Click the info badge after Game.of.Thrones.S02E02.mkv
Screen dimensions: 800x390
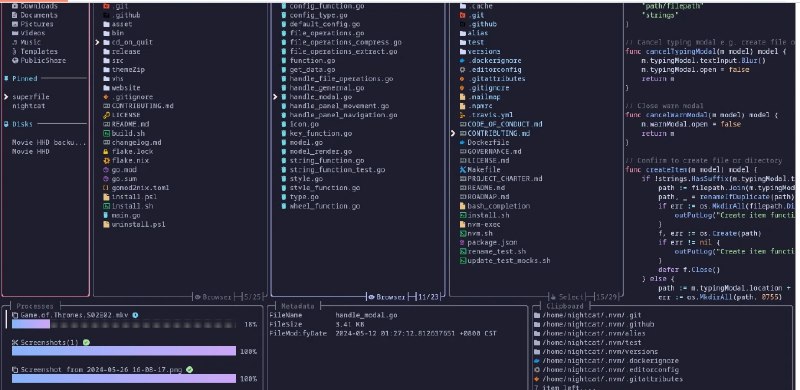pos(135,315)
